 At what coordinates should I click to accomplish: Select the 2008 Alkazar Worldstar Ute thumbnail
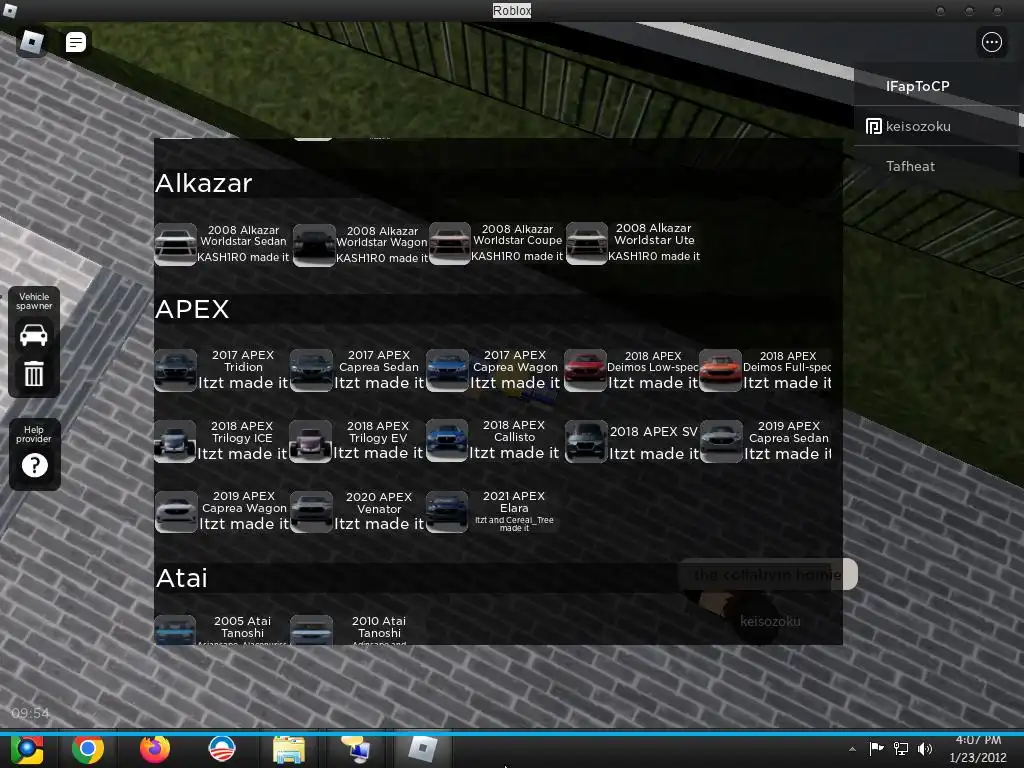pyautogui.click(x=586, y=244)
